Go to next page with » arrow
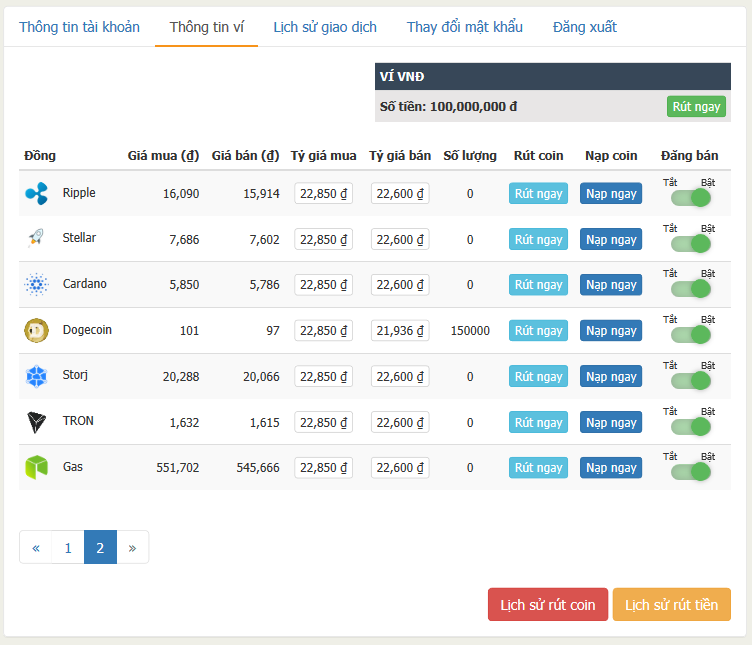Image resolution: width=752 pixels, height=645 pixels. click(132, 547)
